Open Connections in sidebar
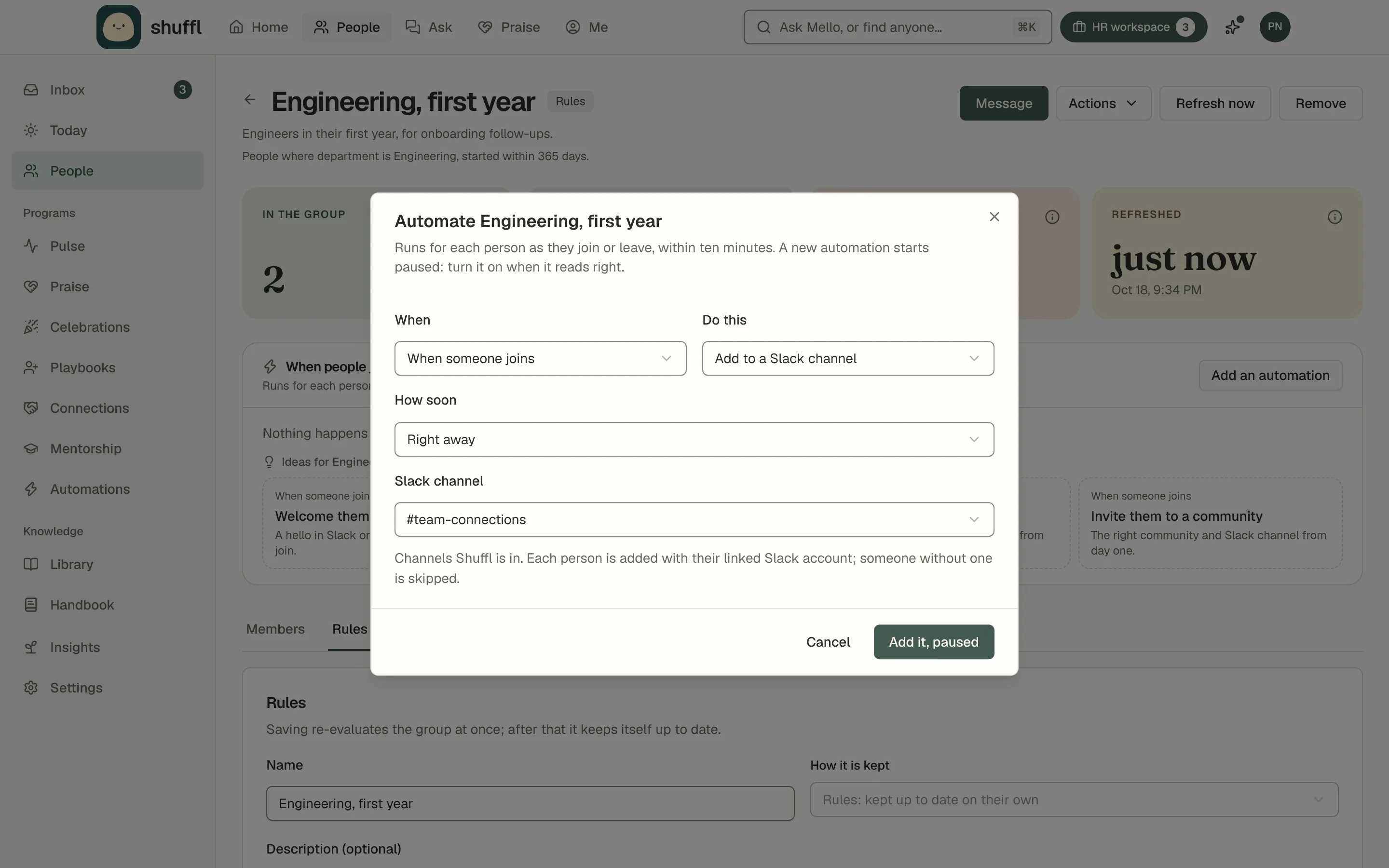 tap(108, 408)
